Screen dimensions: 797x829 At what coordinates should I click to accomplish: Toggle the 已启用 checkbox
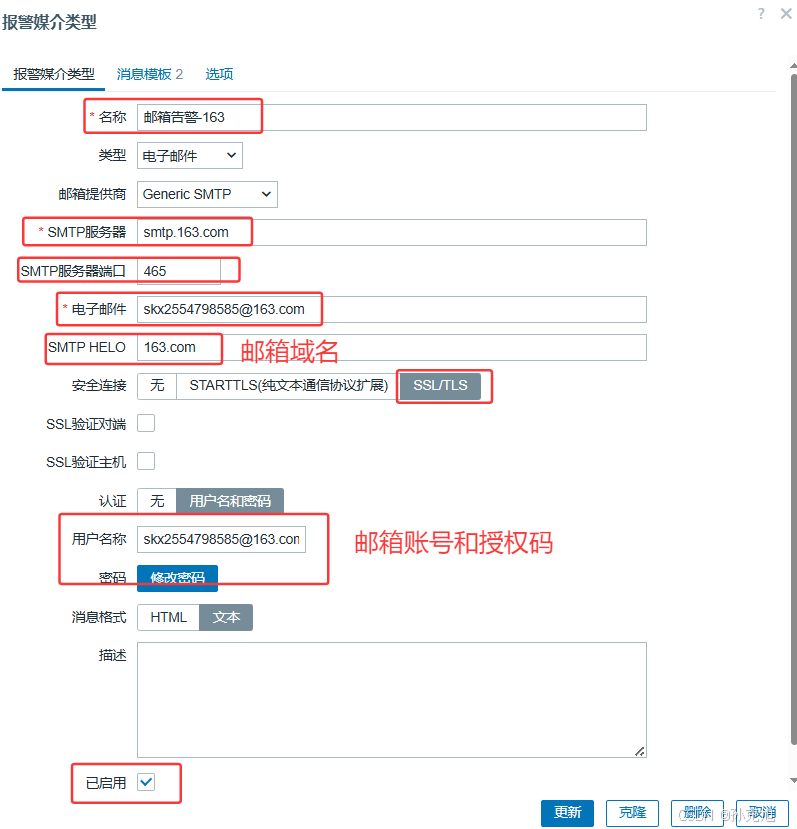(146, 782)
